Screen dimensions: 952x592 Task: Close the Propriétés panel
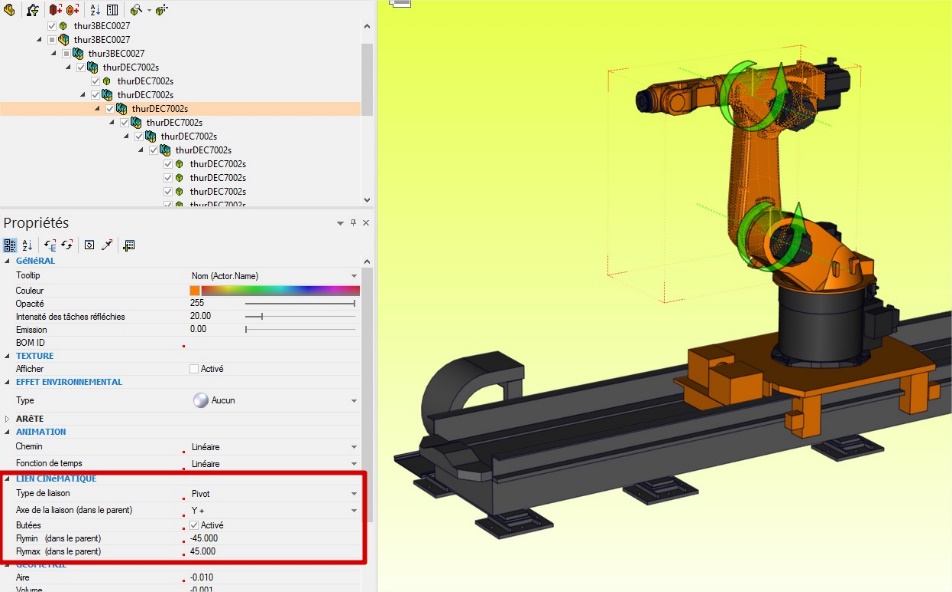(x=366, y=223)
